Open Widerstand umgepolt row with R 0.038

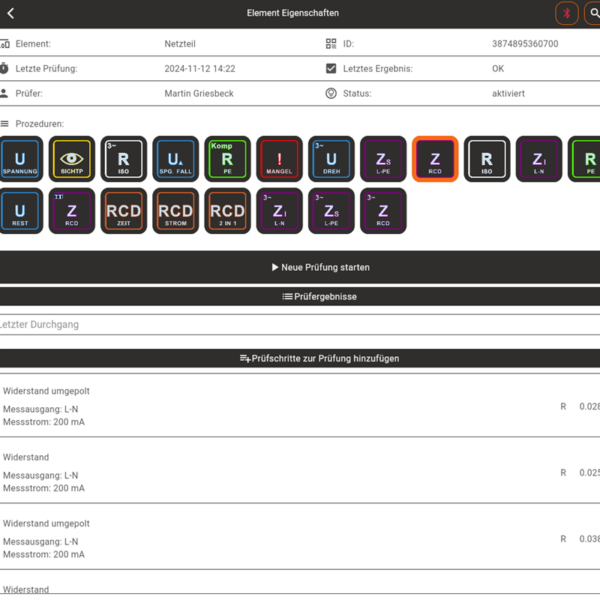pos(300,538)
